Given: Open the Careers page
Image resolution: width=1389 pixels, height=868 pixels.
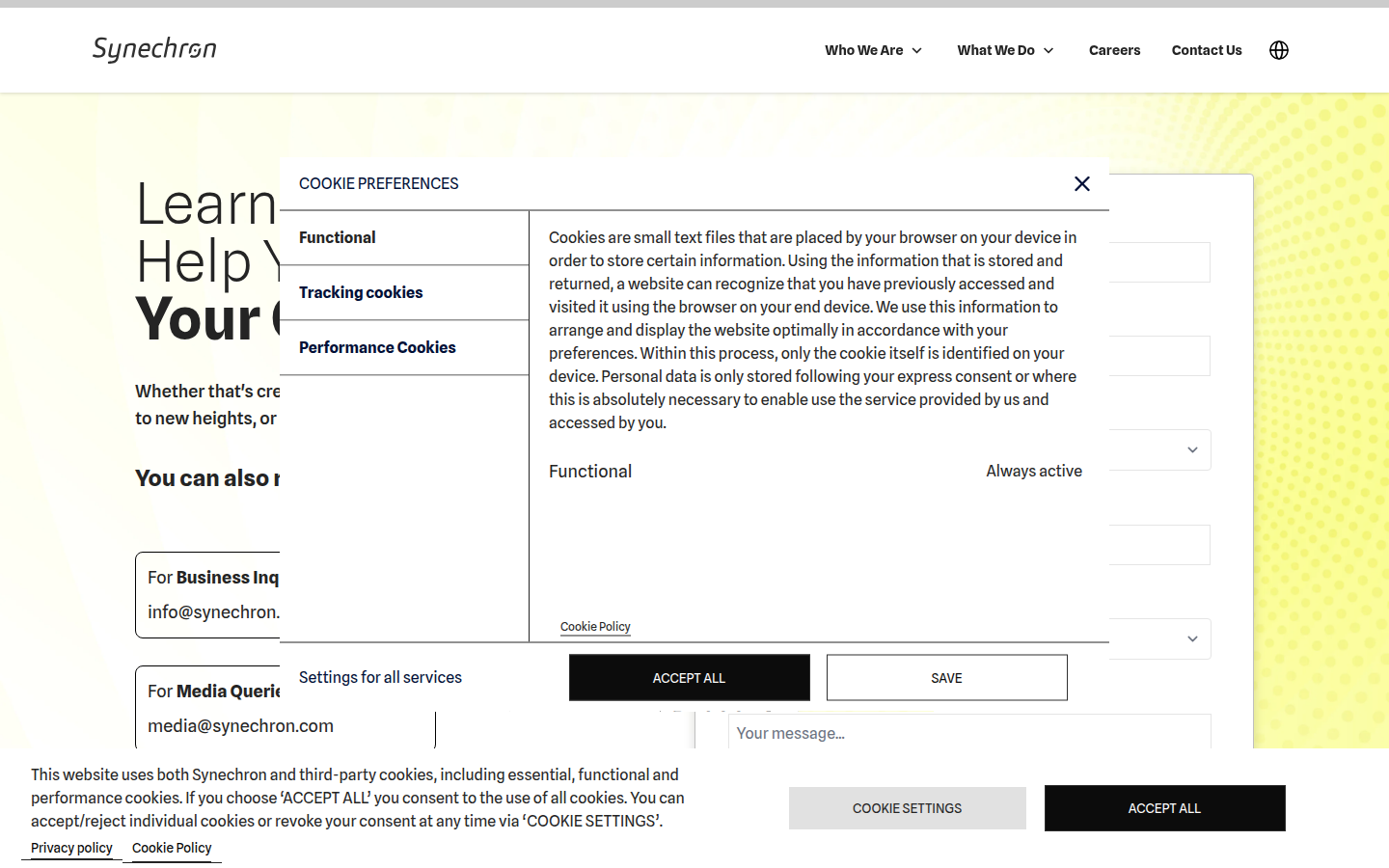Looking at the screenshot, I should click(1114, 50).
